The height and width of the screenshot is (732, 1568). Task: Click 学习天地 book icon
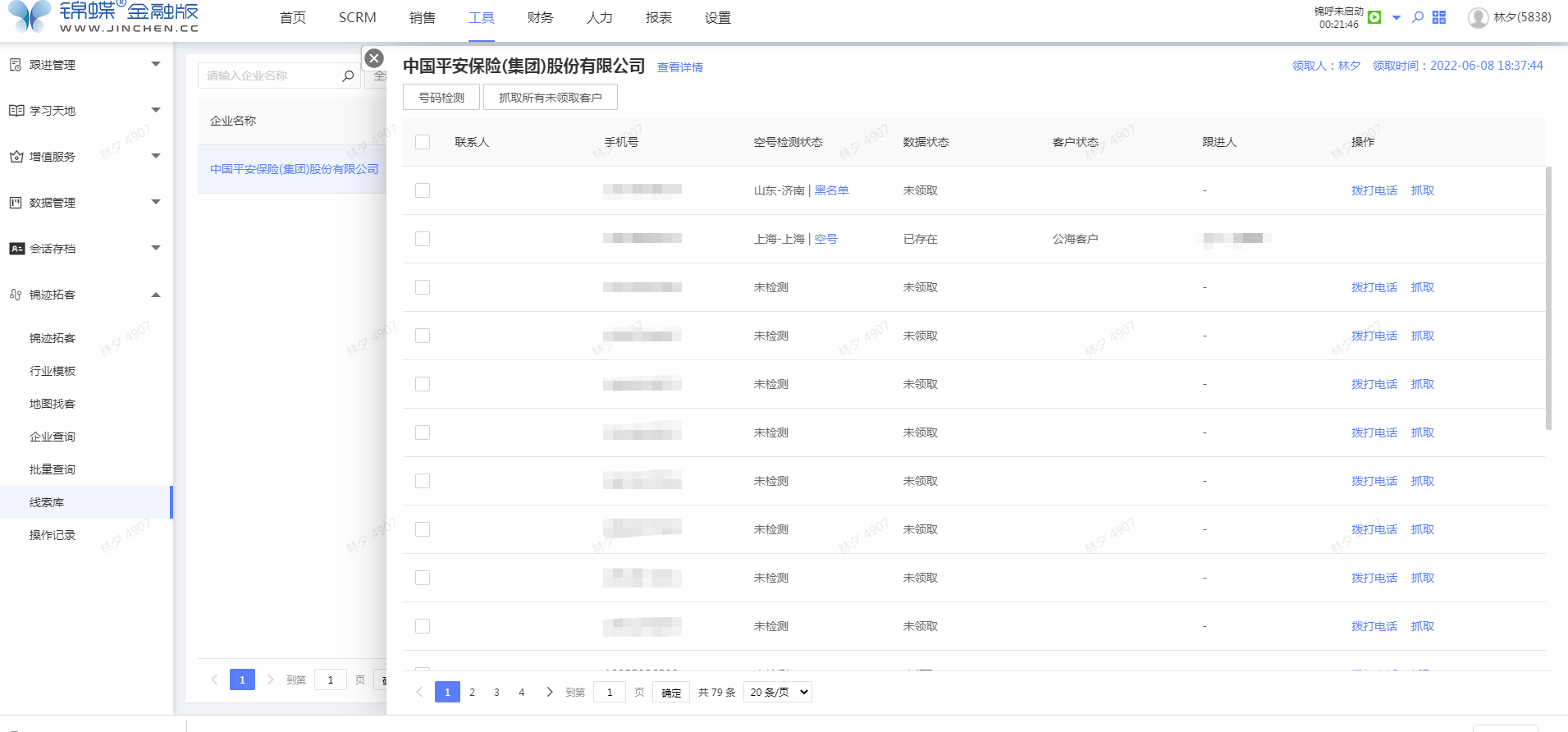click(16, 111)
